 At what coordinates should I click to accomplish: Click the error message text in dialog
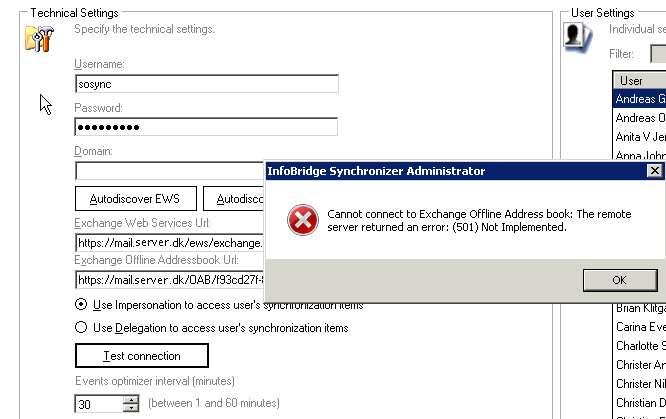click(x=479, y=221)
